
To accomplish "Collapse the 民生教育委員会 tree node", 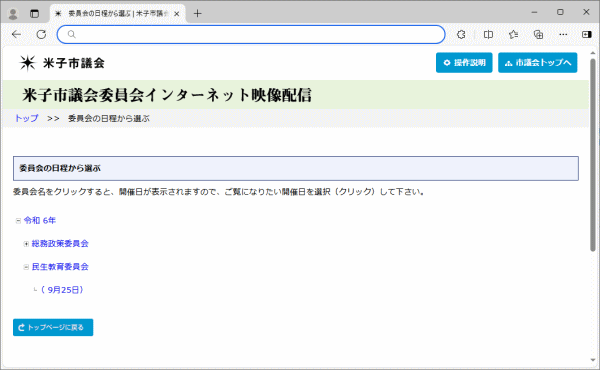I will pos(26,267).
